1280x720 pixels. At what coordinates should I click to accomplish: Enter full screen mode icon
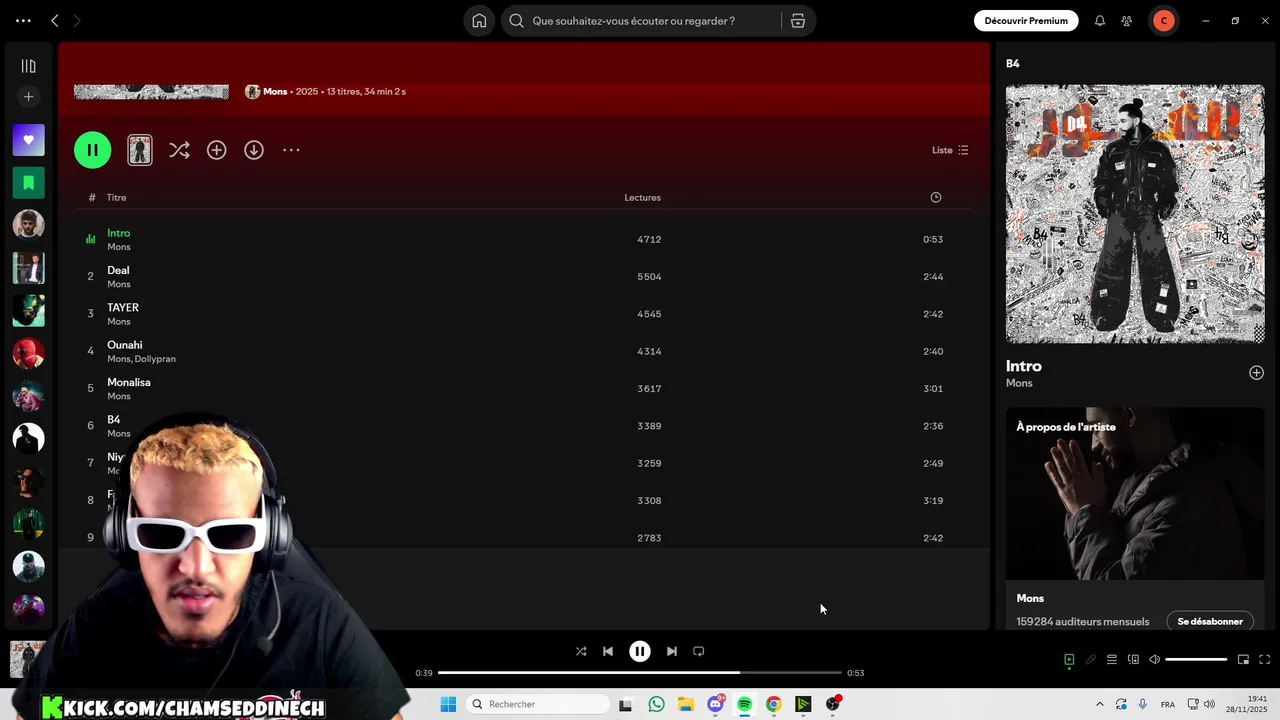point(1264,659)
